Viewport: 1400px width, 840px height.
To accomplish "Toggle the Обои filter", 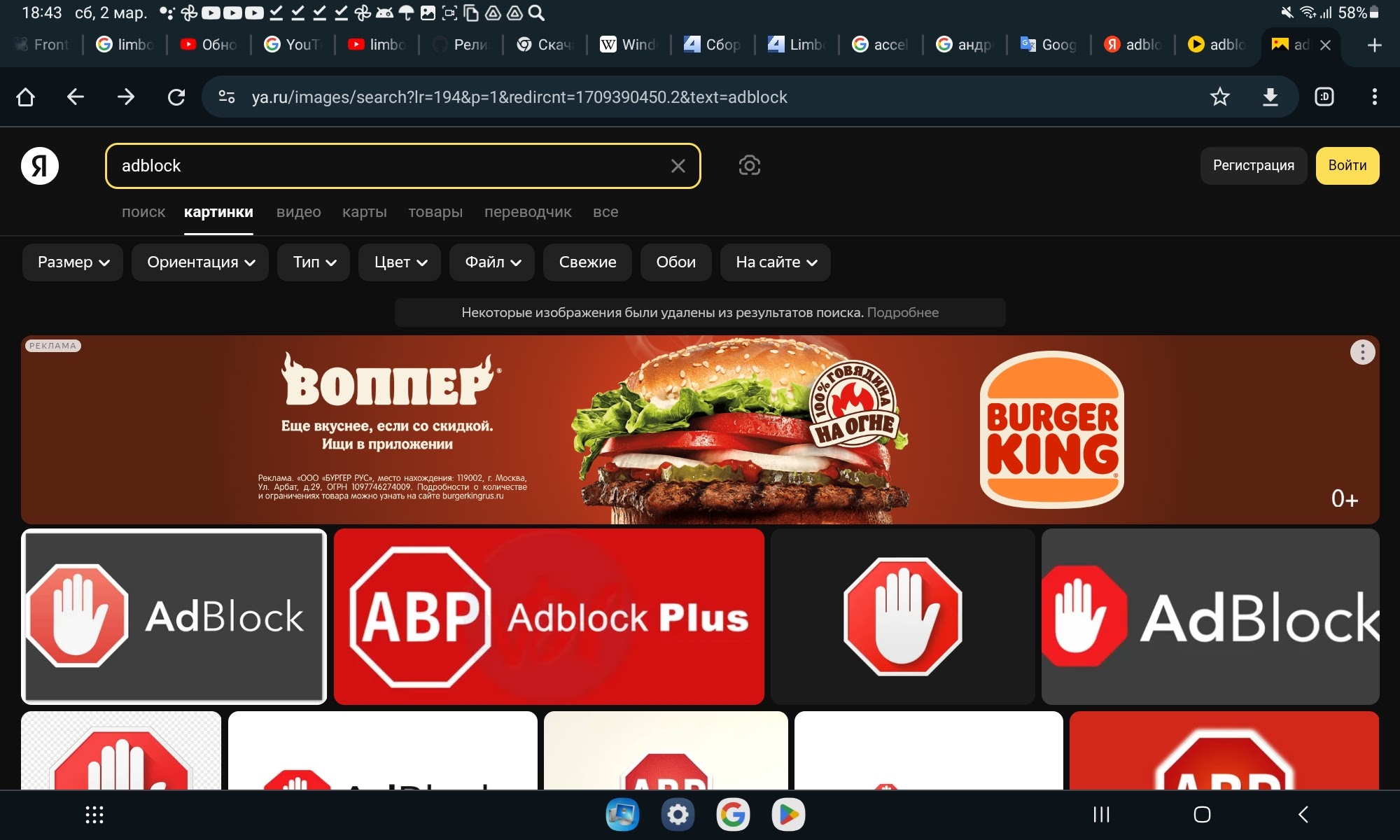I will [676, 262].
